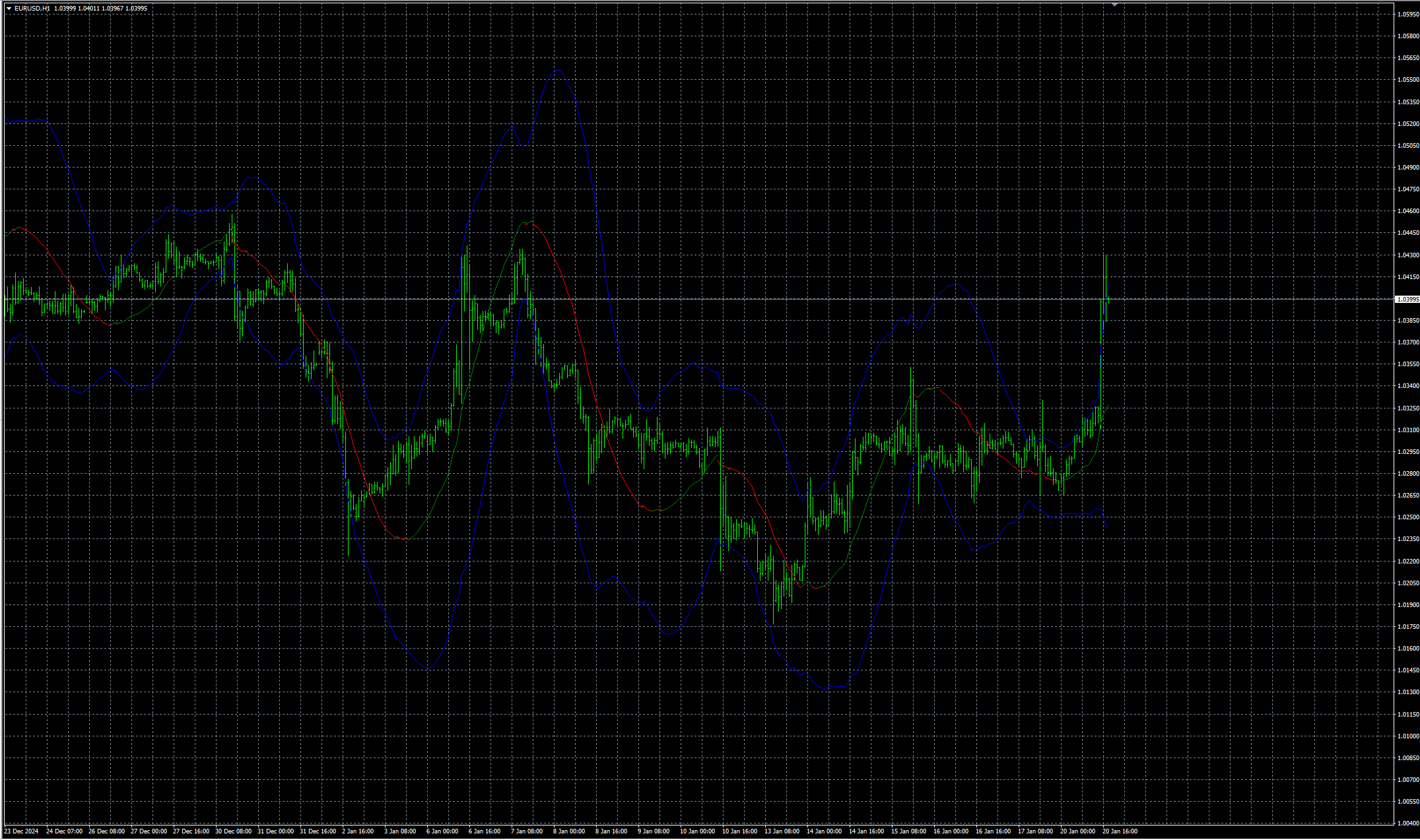Click the 31 Dec 00:00 time label

click(x=275, y=831)
